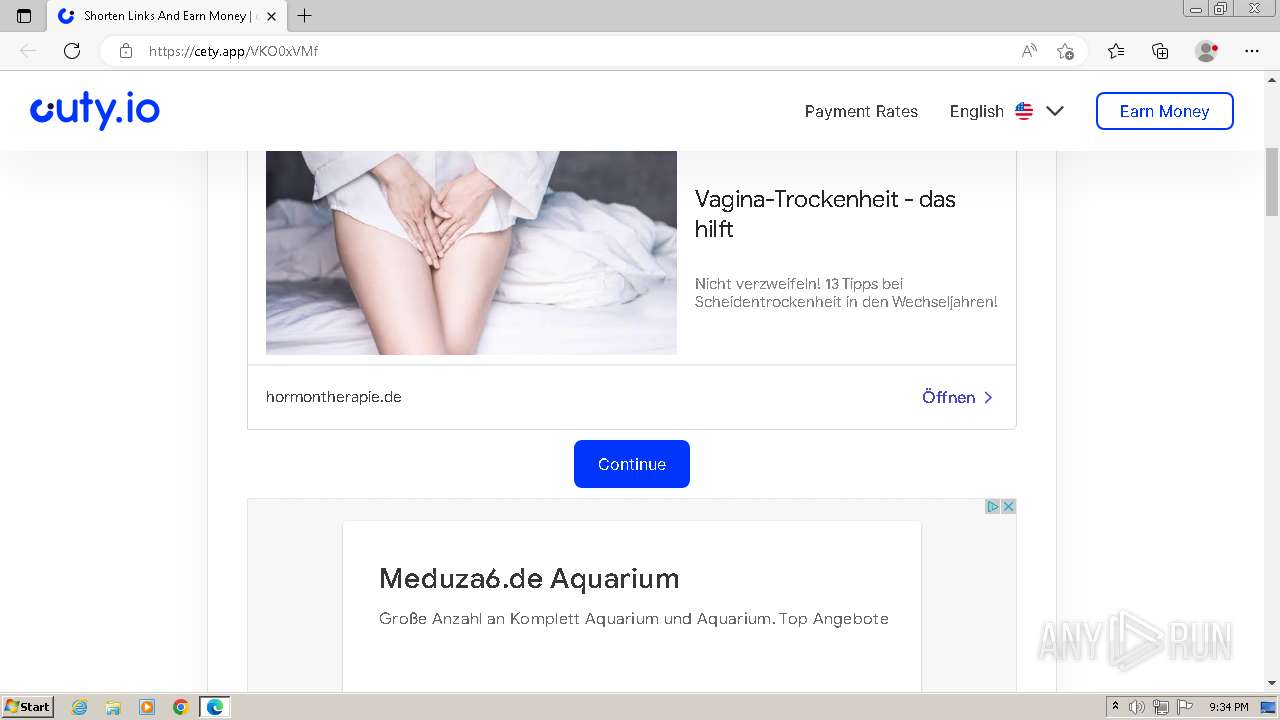Open the network tray icon
Image resolution: width=1280 pixels, height=720 pixels.
coord(1161,707)
